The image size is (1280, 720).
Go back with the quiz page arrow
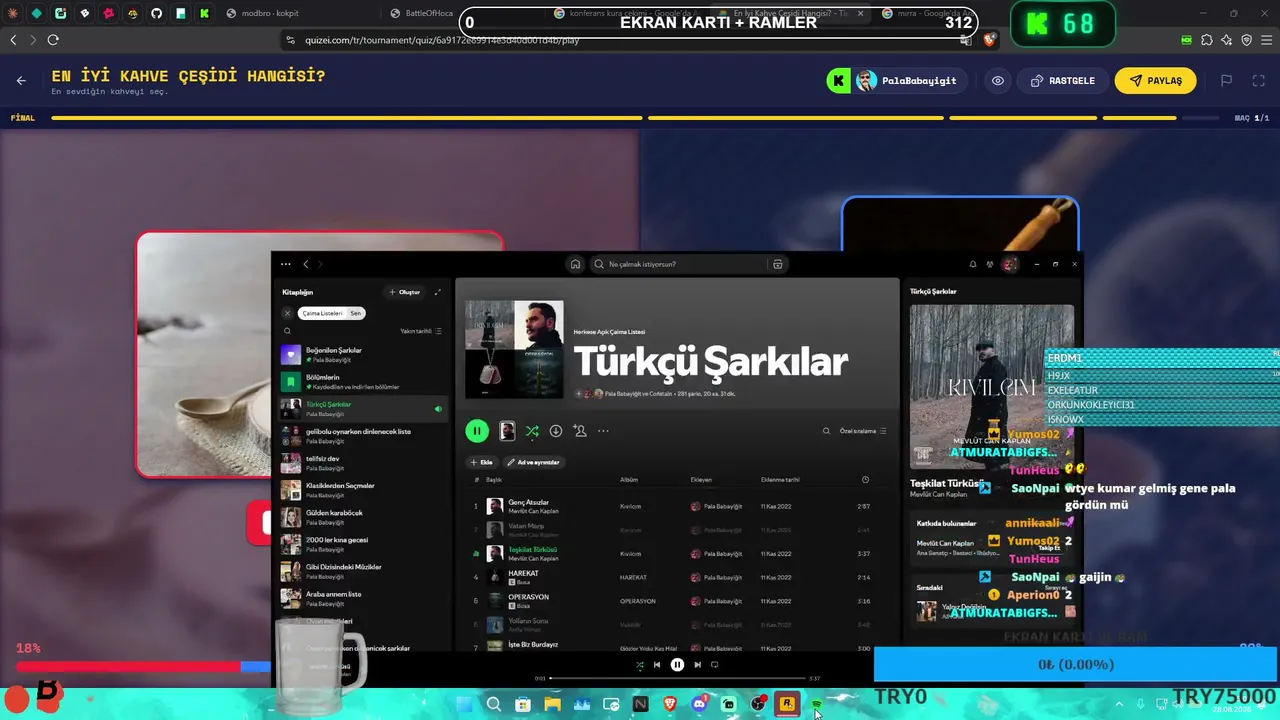click(x=21, y=81)
